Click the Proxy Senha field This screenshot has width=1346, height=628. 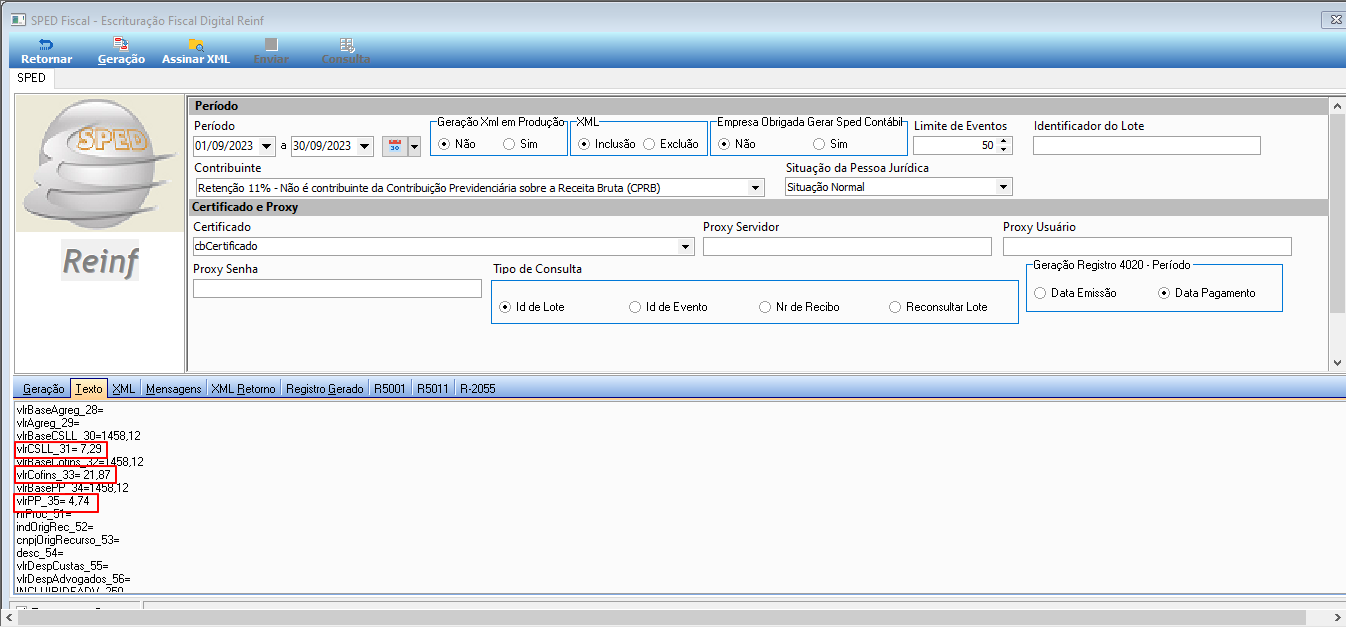click(337, 288)
